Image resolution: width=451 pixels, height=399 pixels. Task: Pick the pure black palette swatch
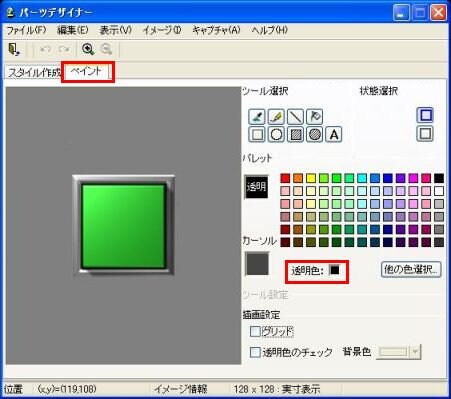pyautogui.click(x=439, y=178)
